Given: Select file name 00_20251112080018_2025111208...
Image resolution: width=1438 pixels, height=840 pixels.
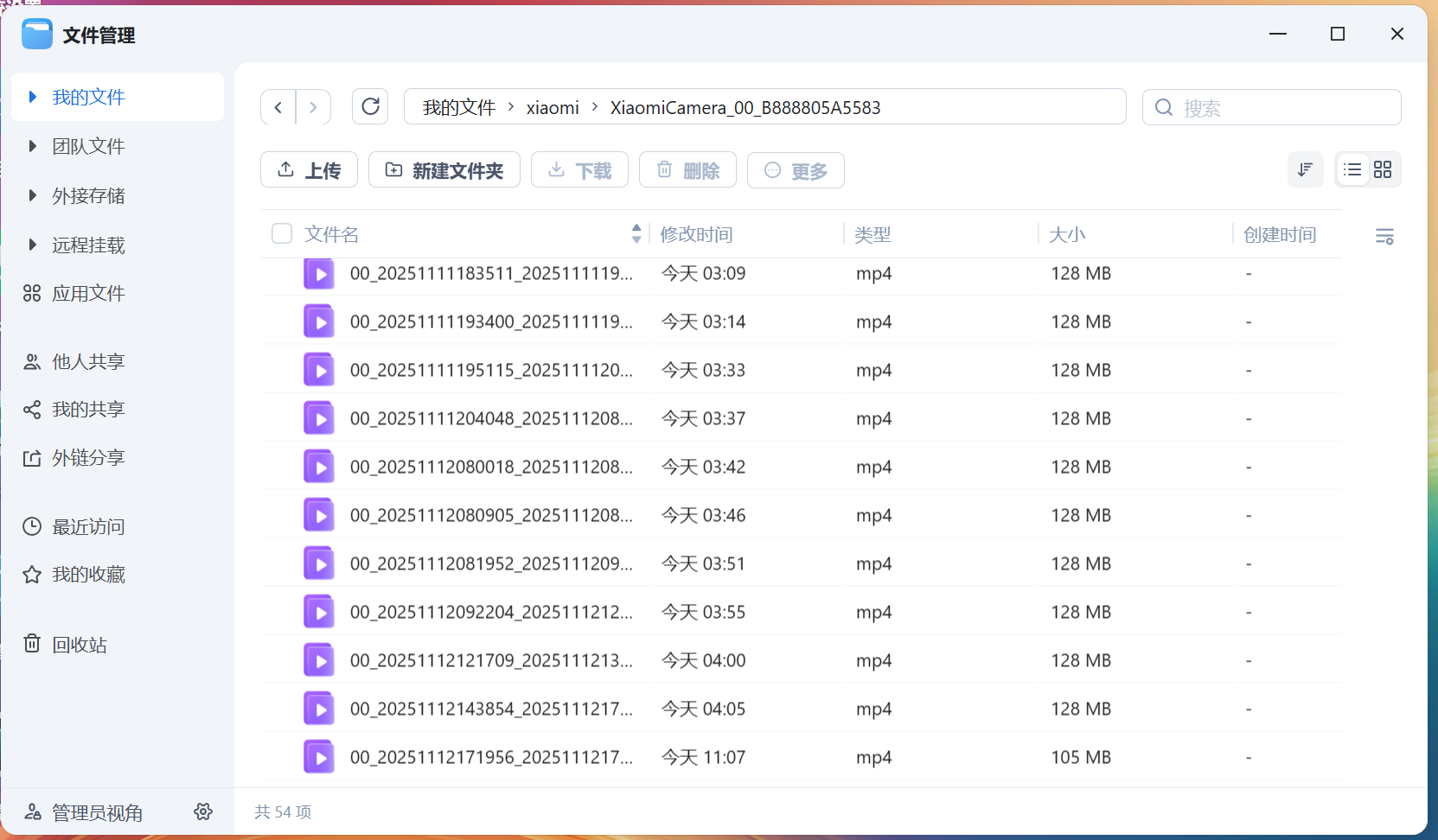Looking at the screenshot, I should pyautogui.click(x=491, y=468).
